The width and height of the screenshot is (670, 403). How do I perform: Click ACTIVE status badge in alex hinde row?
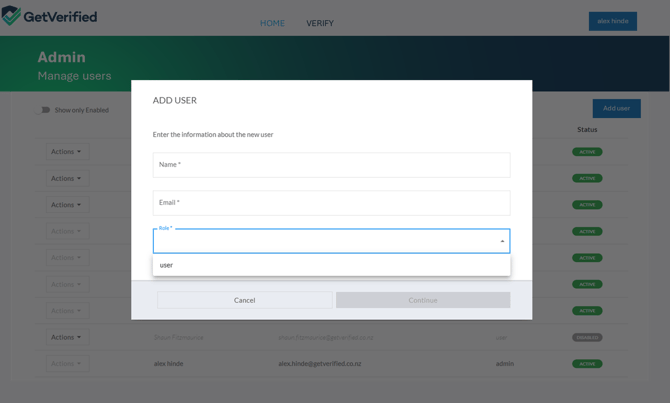(x=587, y=364)
